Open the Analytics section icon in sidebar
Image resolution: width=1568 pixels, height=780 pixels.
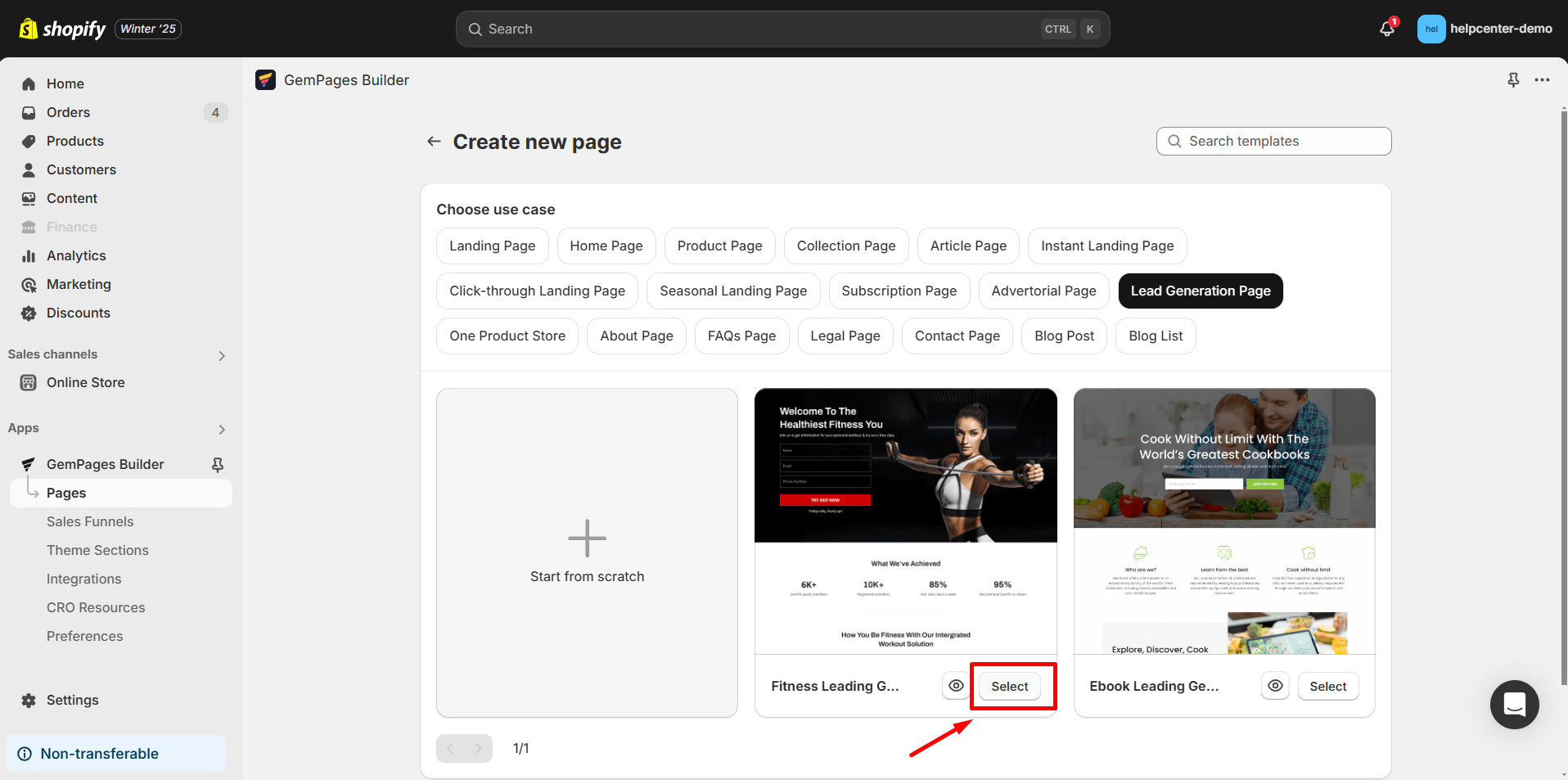pos(29,255)
